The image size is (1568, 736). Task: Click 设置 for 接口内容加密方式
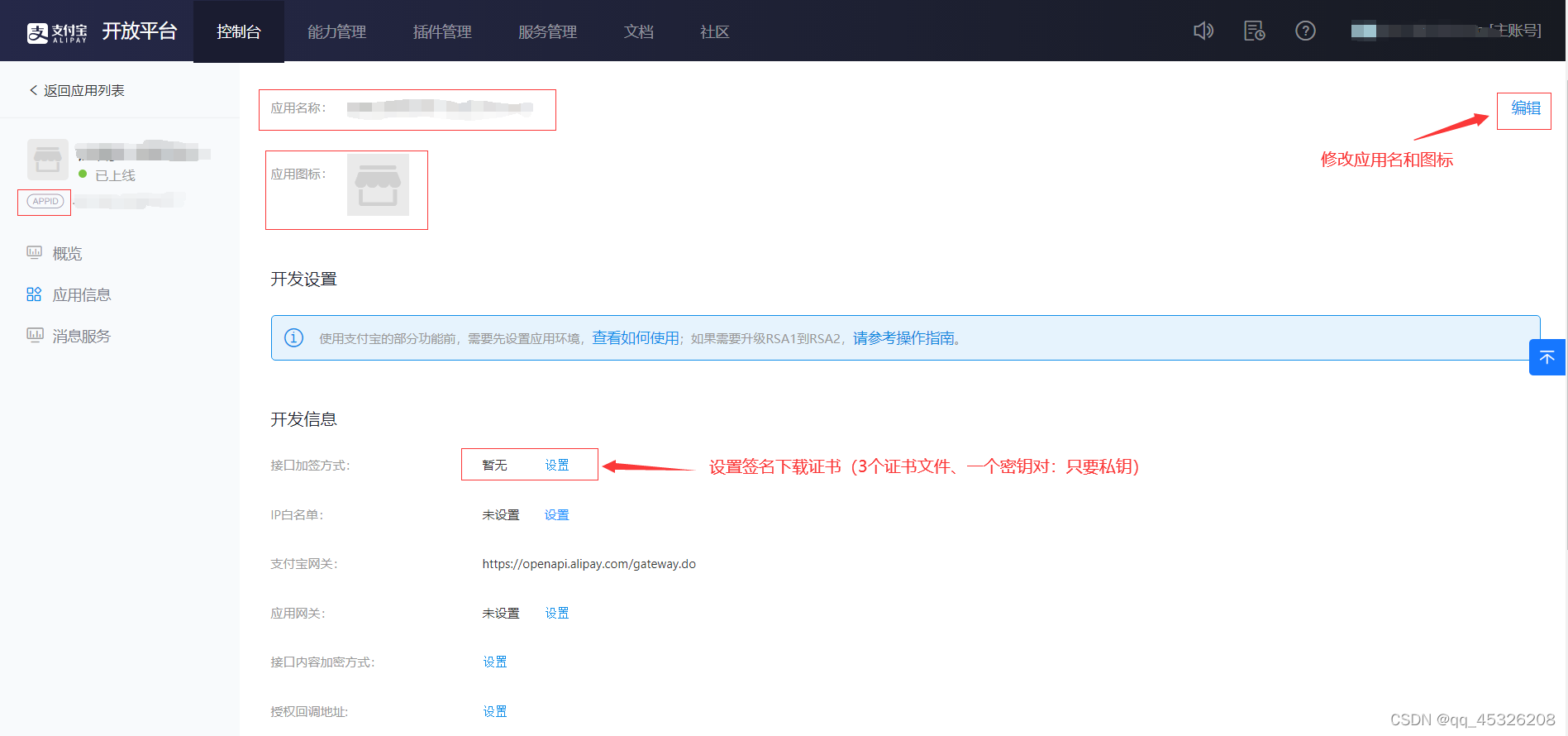pyautogui.click(x=495, y=662)
